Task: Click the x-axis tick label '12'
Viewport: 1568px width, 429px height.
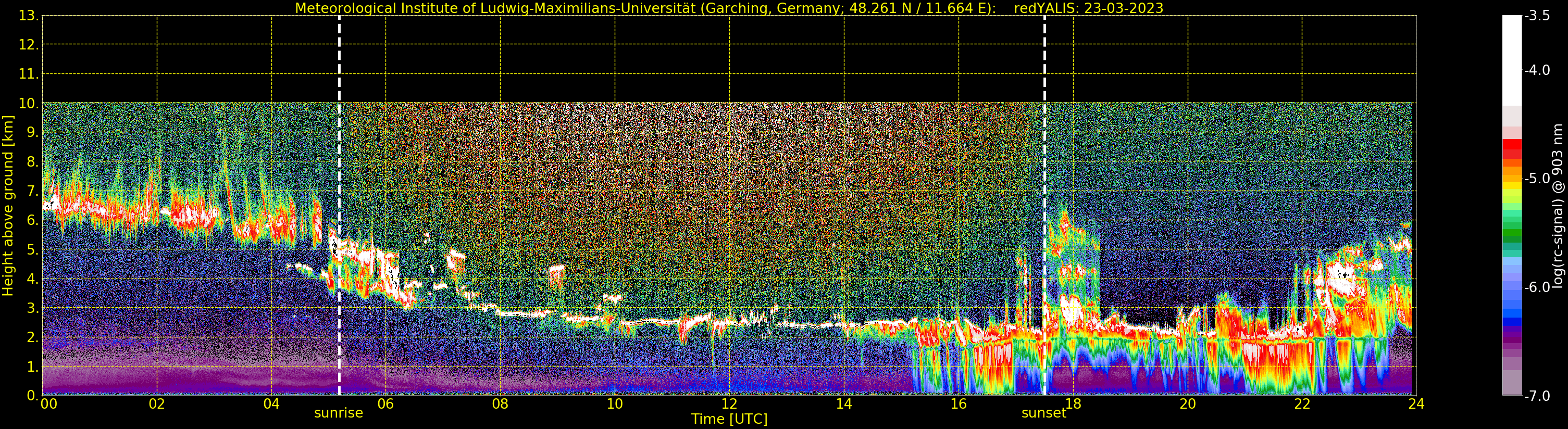Action: point(729,404)
